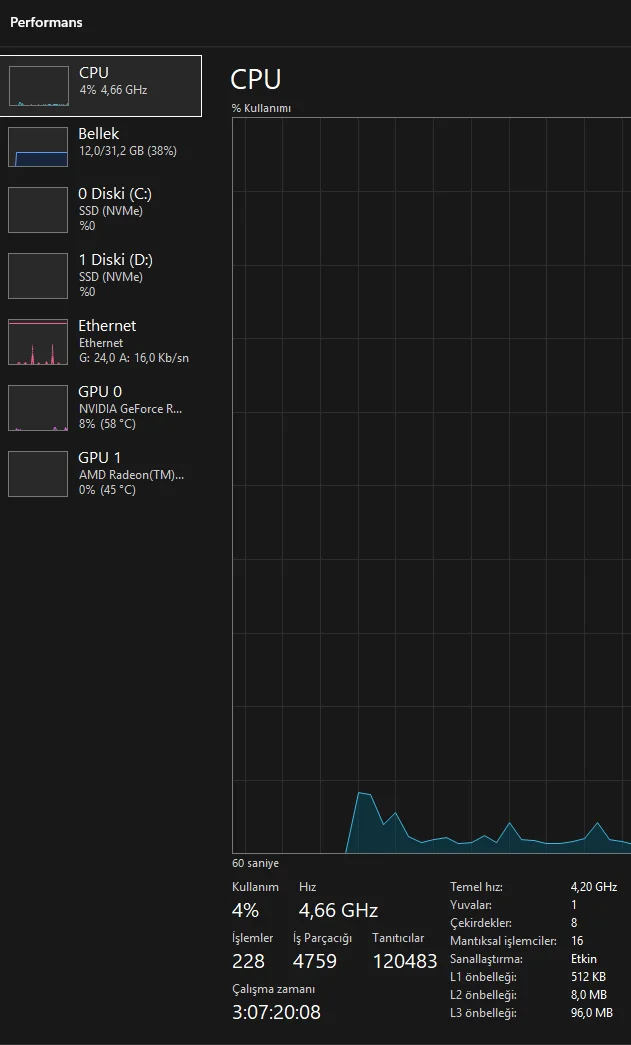This screenshot has width=631, height=1045.
Task: Open the 0 Diski (C:) graph thumbnail
Action: [38, 210]
